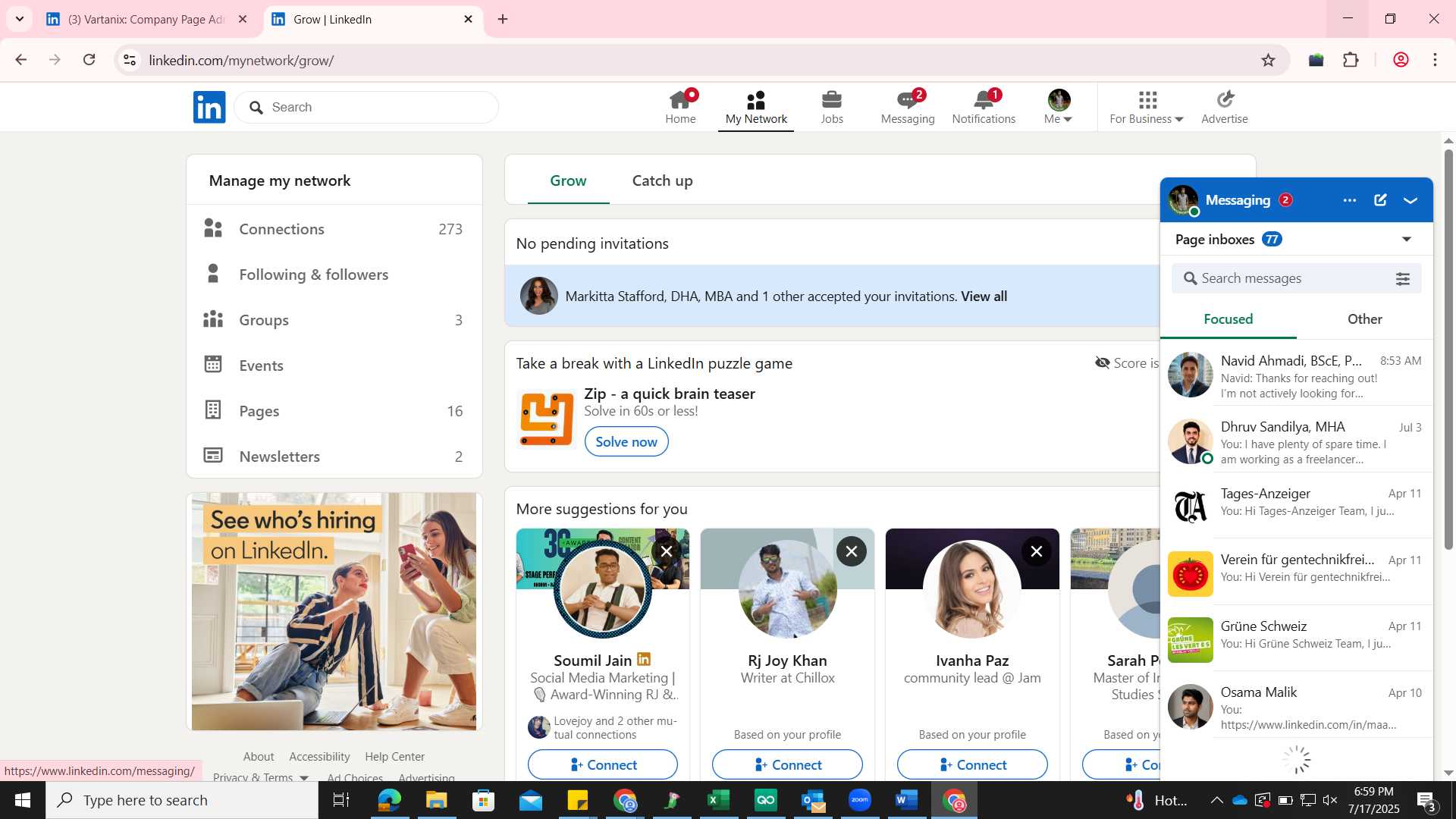Image resolution: width=1456 pixels, height=819 pixels.
Task: Expand the Page inboxes dropdown
Action: pyautogui.click(x=1407, y=240)
